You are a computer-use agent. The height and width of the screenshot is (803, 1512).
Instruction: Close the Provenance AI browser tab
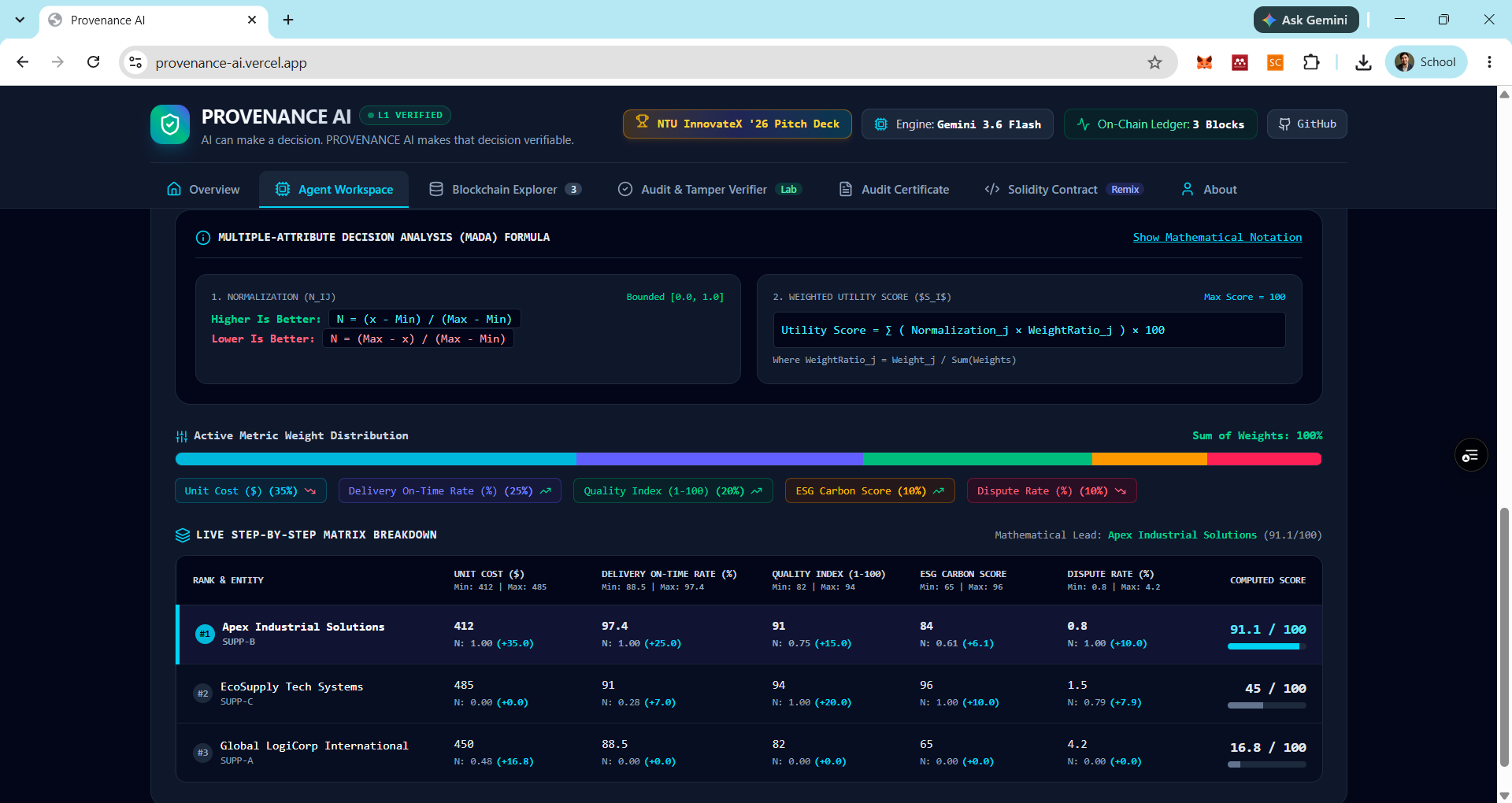coord(252,20)
